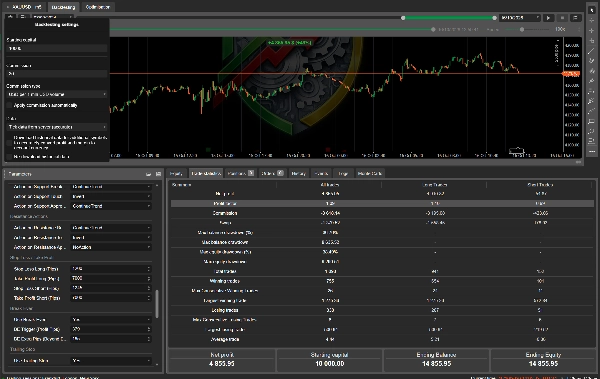Click the Ending Balance value 14 855.95

(436, 364)
